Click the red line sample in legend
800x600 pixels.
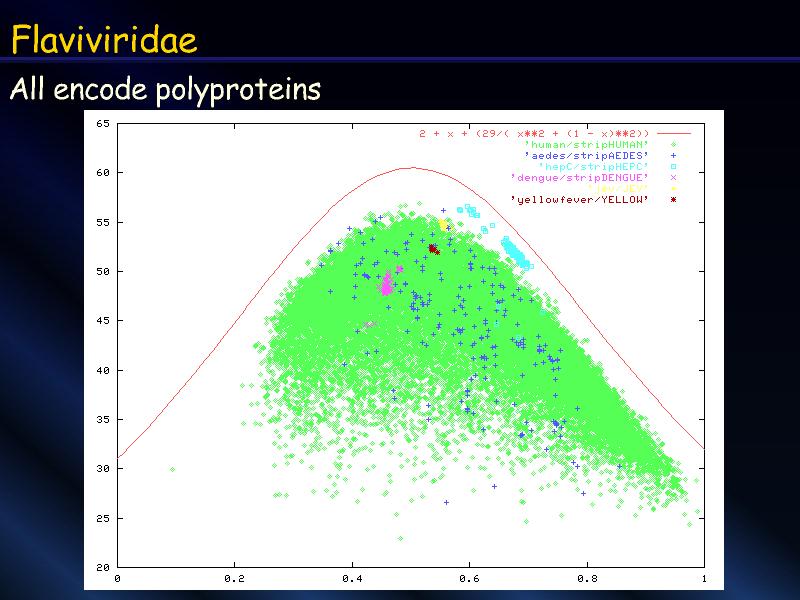(674, 133)
